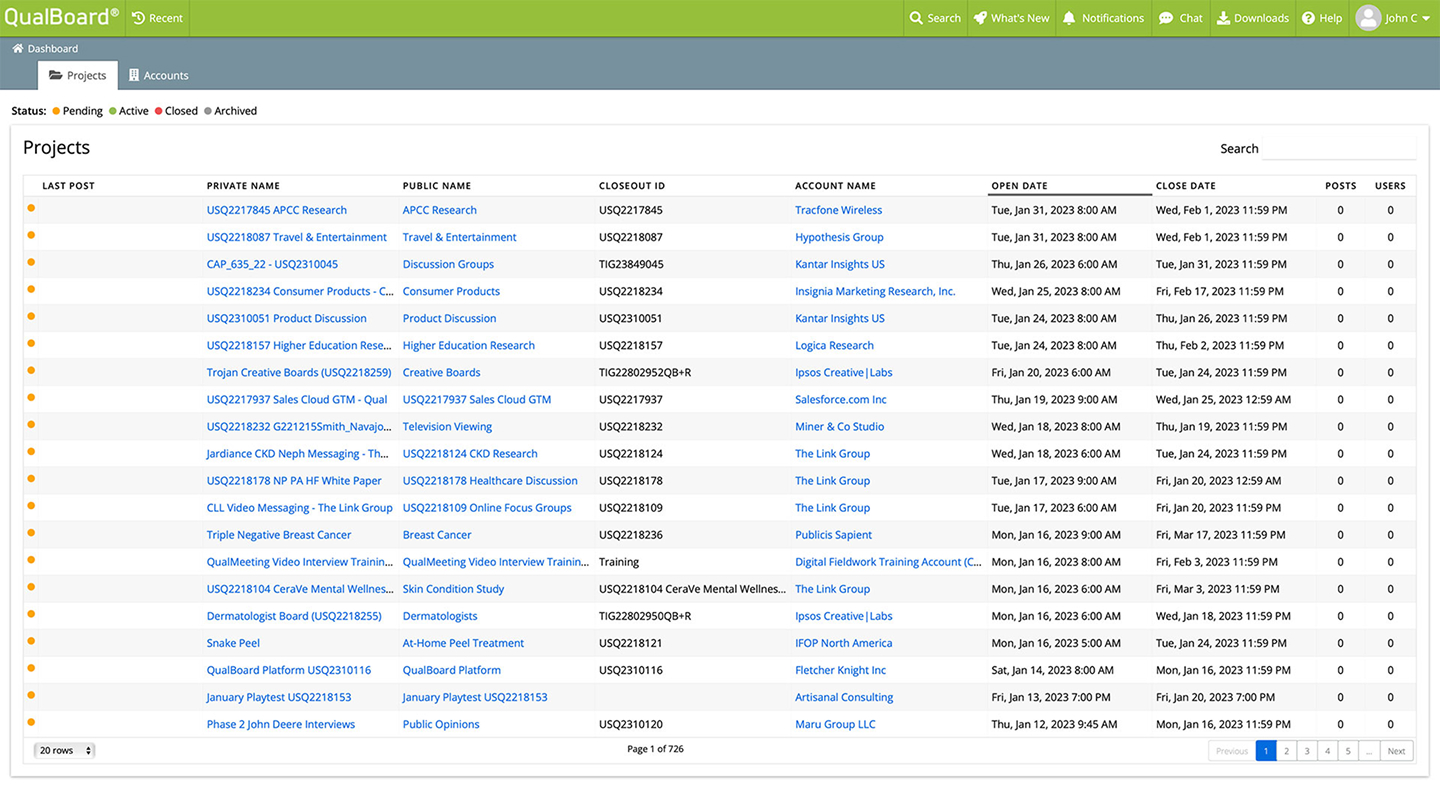
Task: Click the Previous page button
Action: tap(1232, 751)
